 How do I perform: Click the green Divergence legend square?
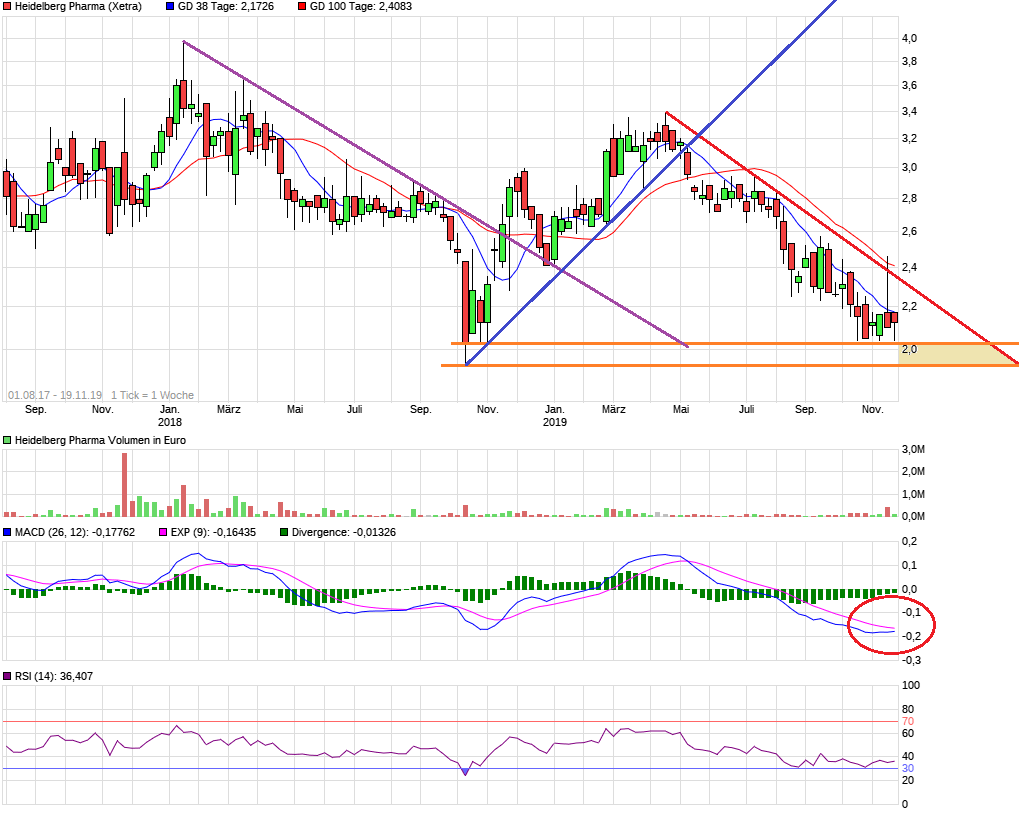(284, 533)
